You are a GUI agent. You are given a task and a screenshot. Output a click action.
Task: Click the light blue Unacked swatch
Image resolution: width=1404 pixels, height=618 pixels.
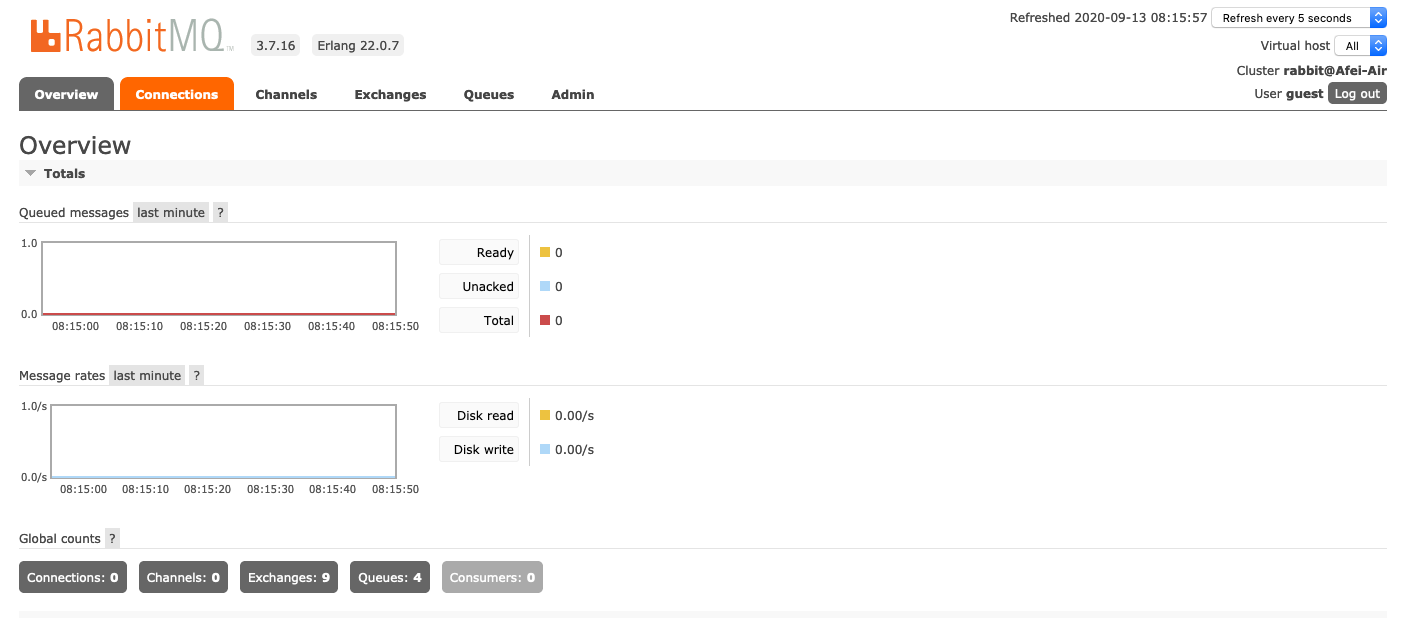(545, 287)
